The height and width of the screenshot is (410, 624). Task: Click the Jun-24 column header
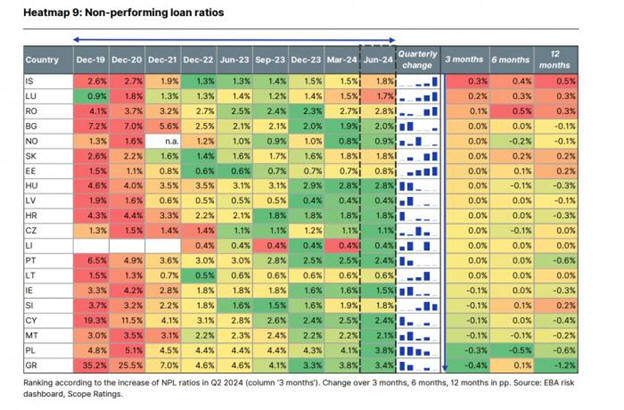pos(376,59)
